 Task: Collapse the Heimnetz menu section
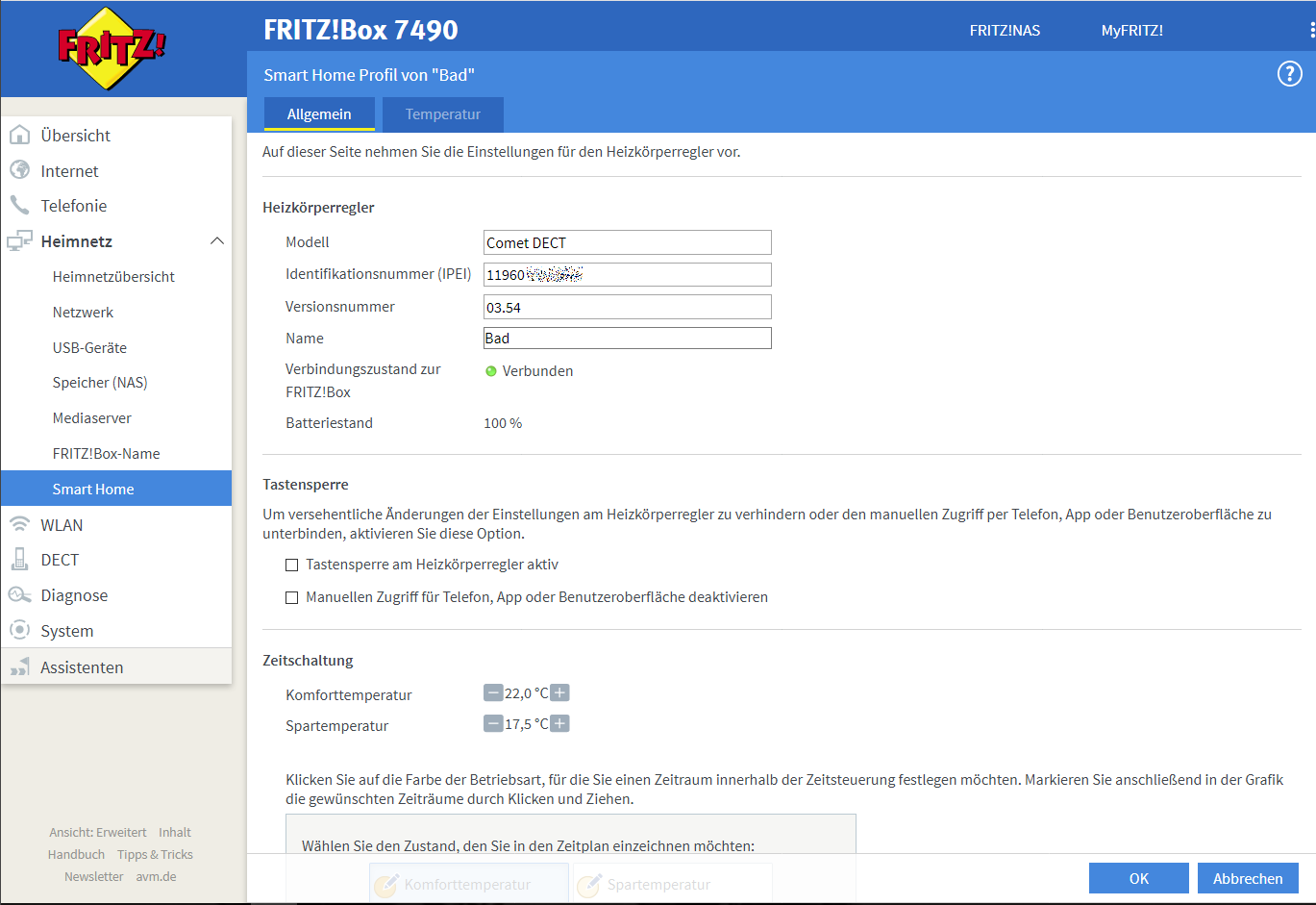point(217,240)
